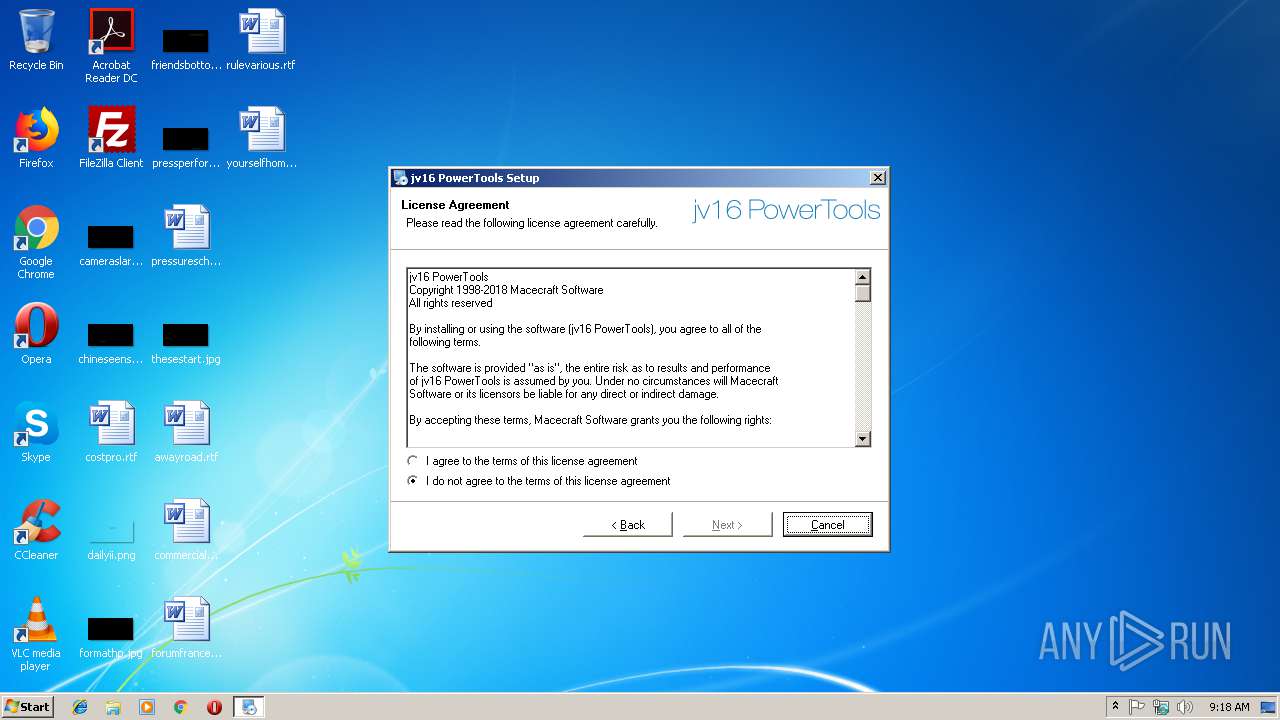The width and height of the screenshot is (1280, 720).
Task: Go Back in the setup wizard
Action: [628, 524]
